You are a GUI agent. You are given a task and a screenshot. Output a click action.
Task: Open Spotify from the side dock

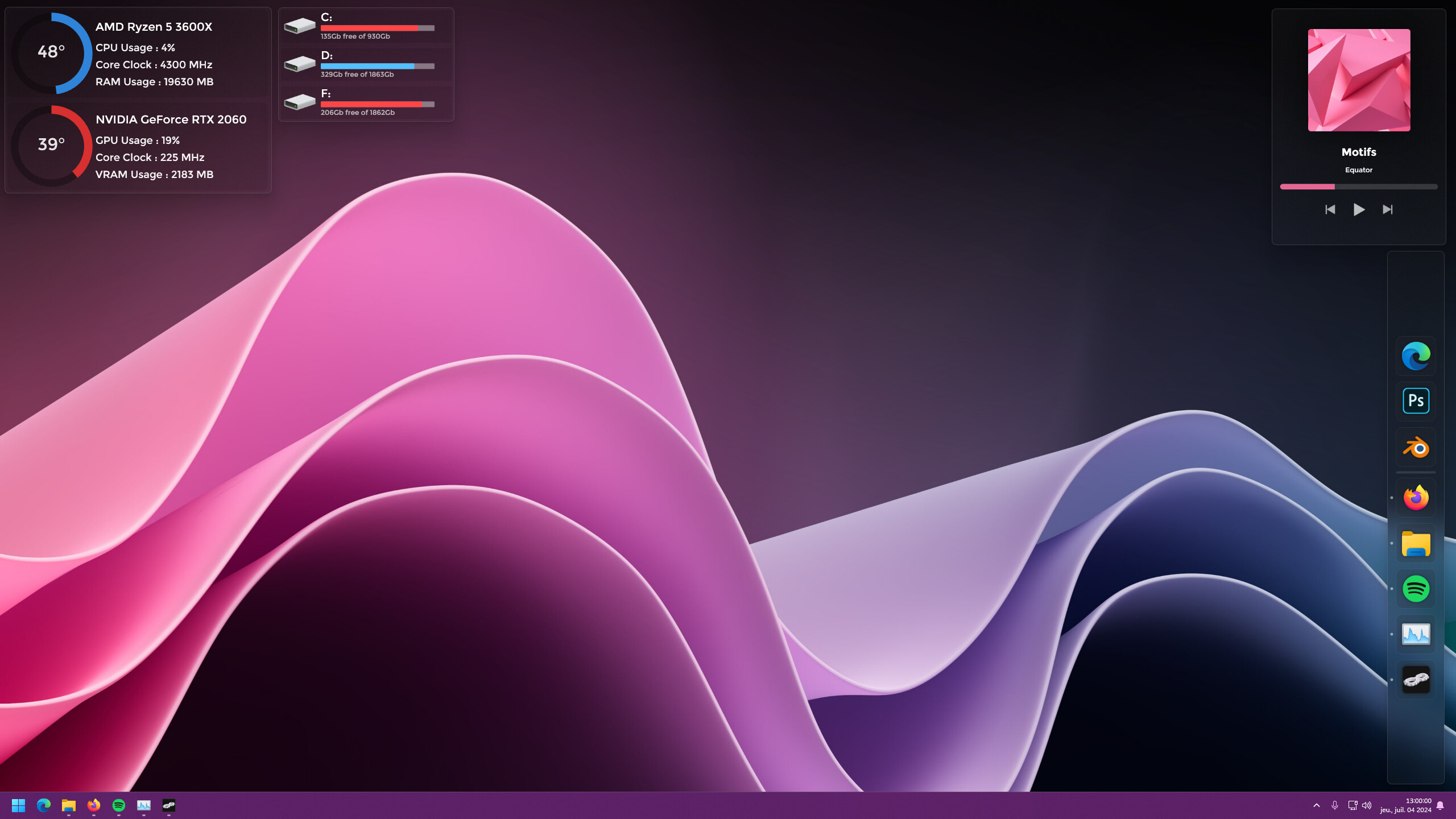[1416, 589]
